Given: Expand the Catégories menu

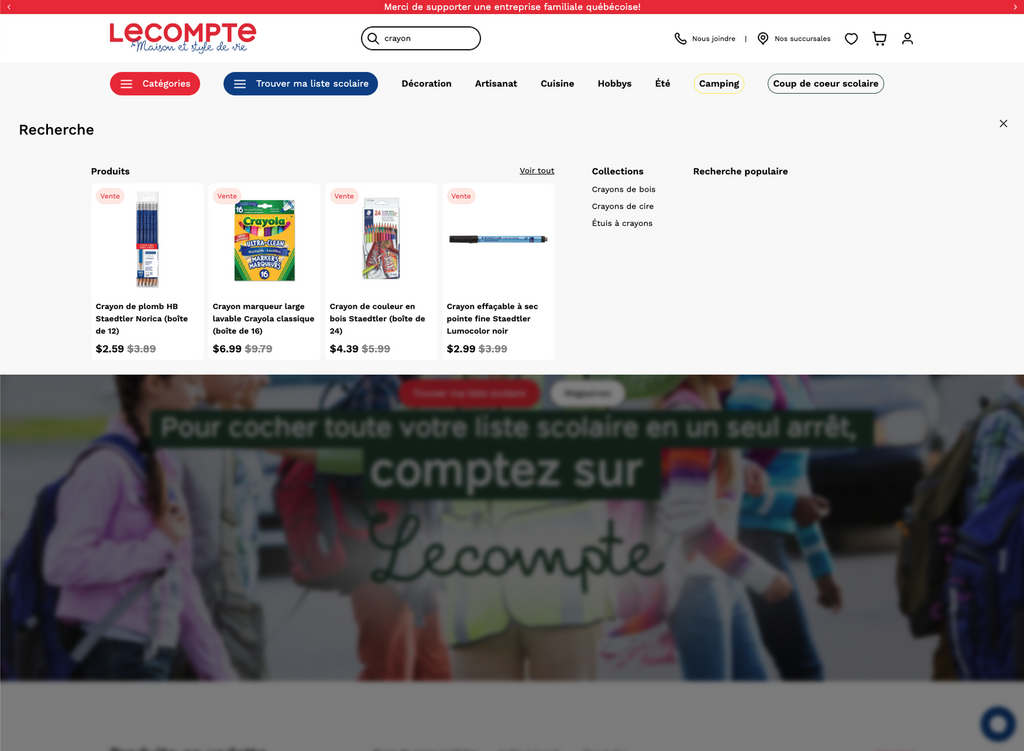Looking at the screenshot, I should point(155,84).
